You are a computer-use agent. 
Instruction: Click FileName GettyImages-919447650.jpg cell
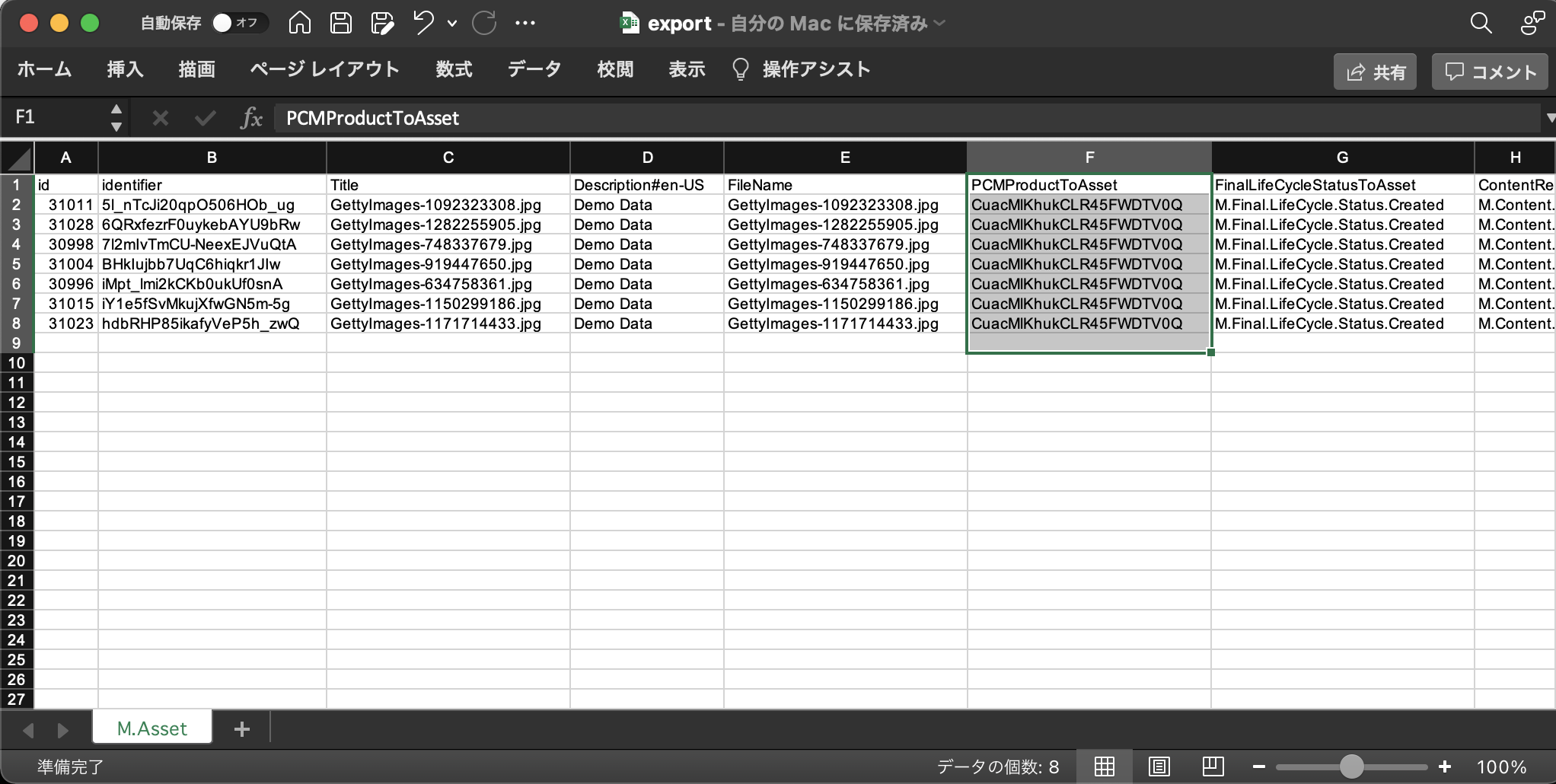click(845, 264)
